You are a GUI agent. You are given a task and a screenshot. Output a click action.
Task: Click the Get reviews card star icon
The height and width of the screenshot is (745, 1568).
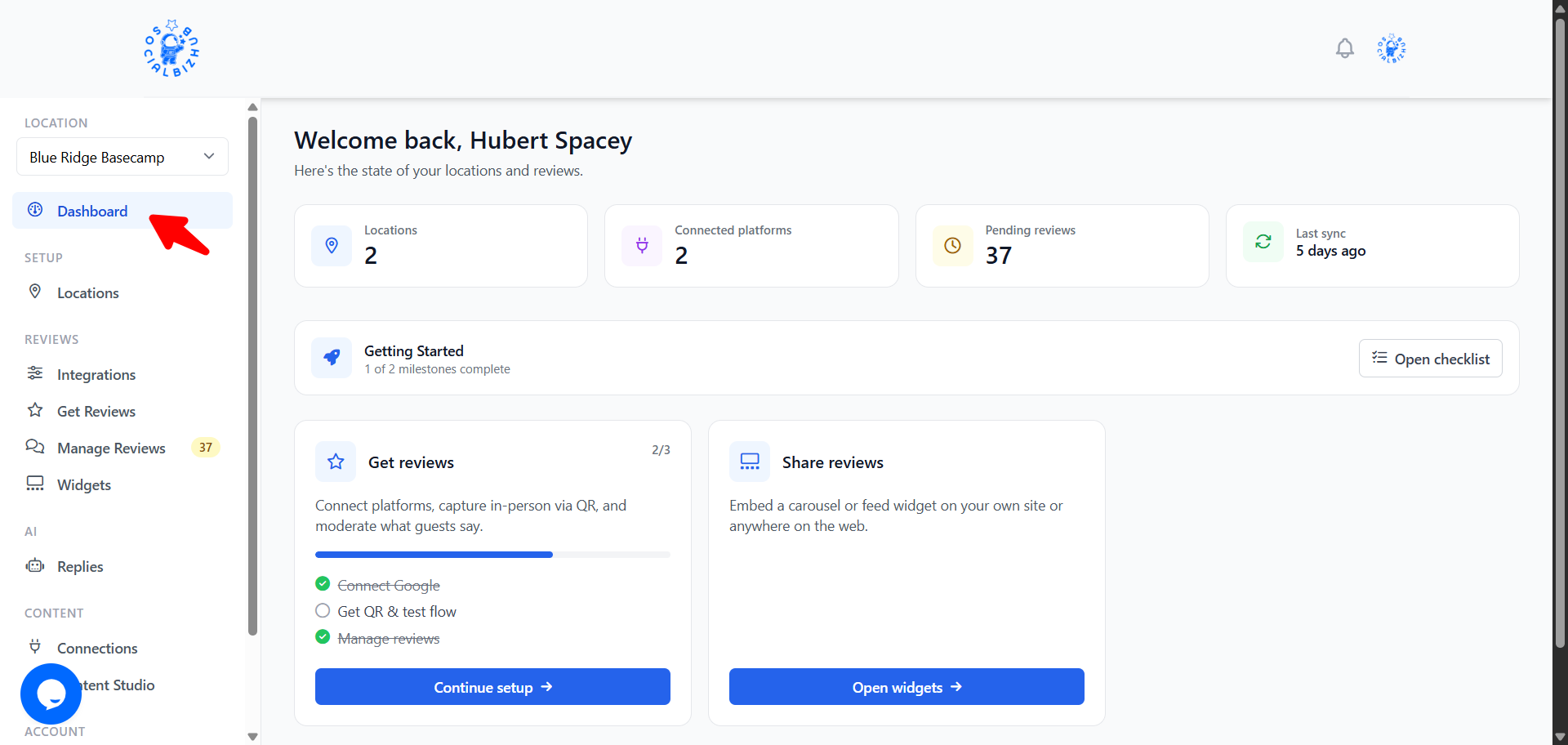[x=336, y=462]
